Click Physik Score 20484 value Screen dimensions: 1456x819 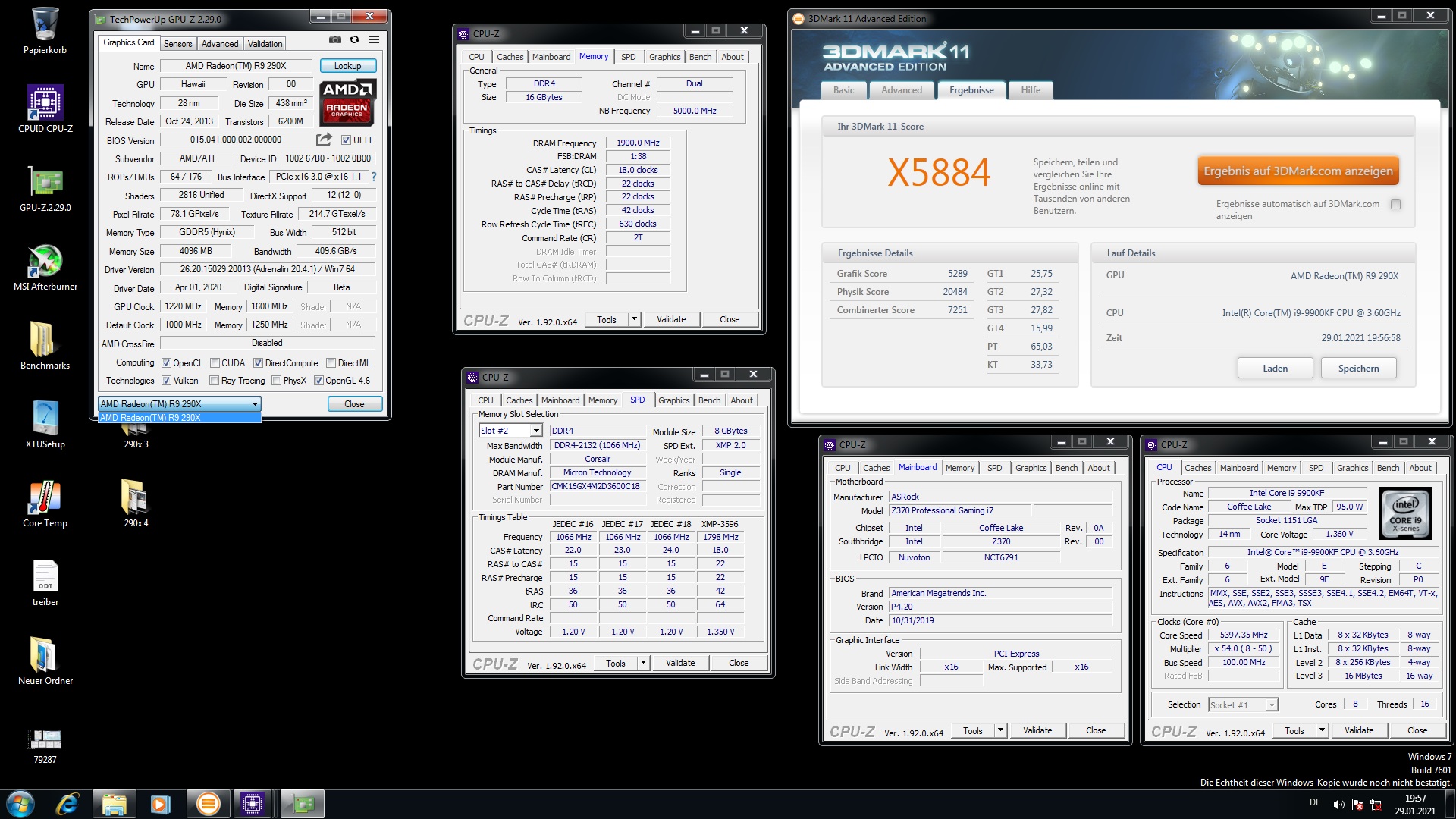pos(955,292)
